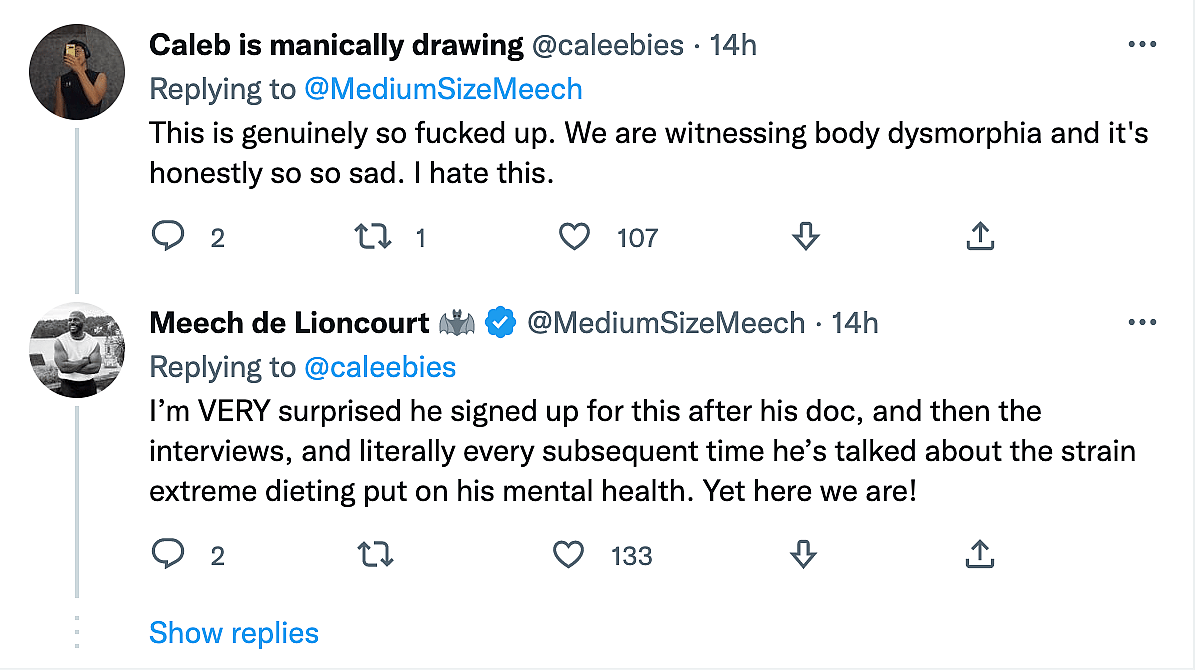Share Caleb's tweet via share icon
Viewport: 1196px width, 670px height.
coord(981,237)
